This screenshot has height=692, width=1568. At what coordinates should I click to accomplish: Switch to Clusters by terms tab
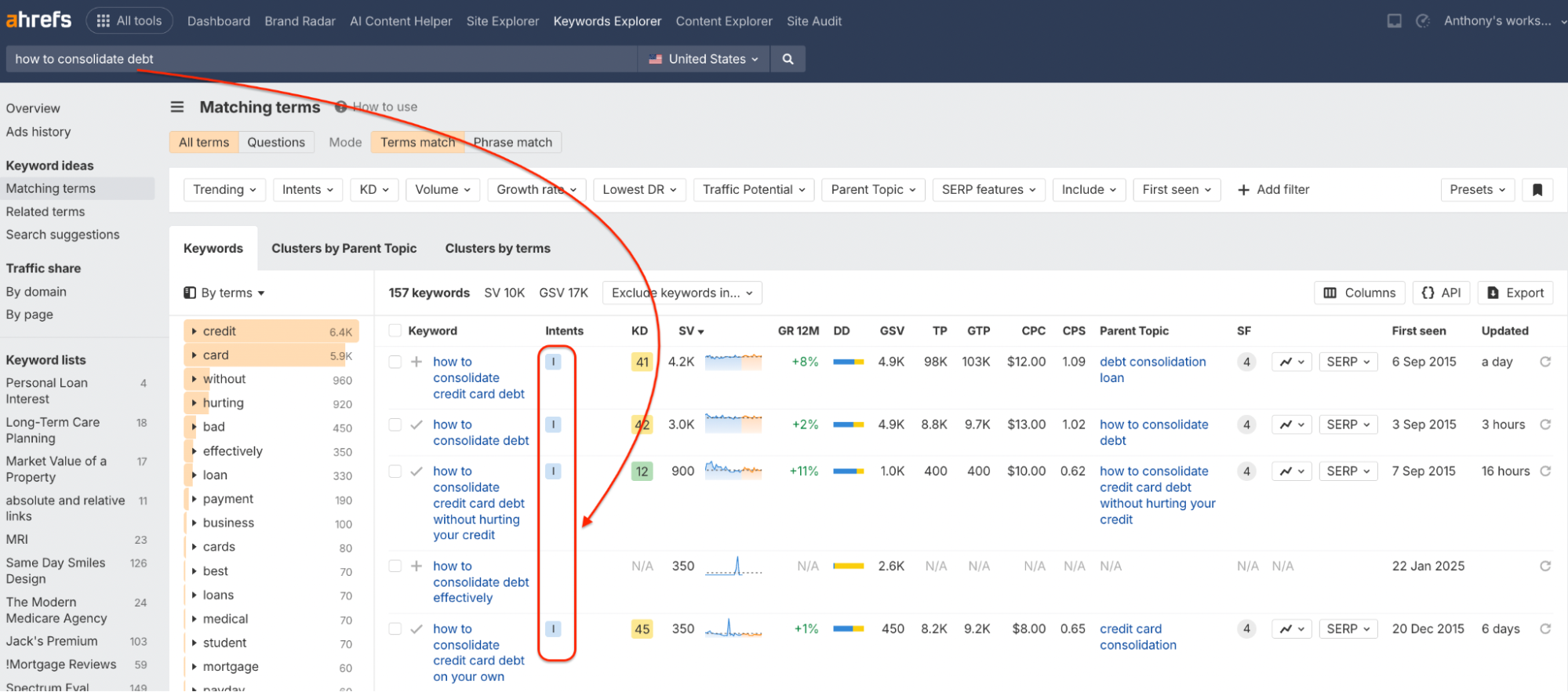click(x=498, y=249)
